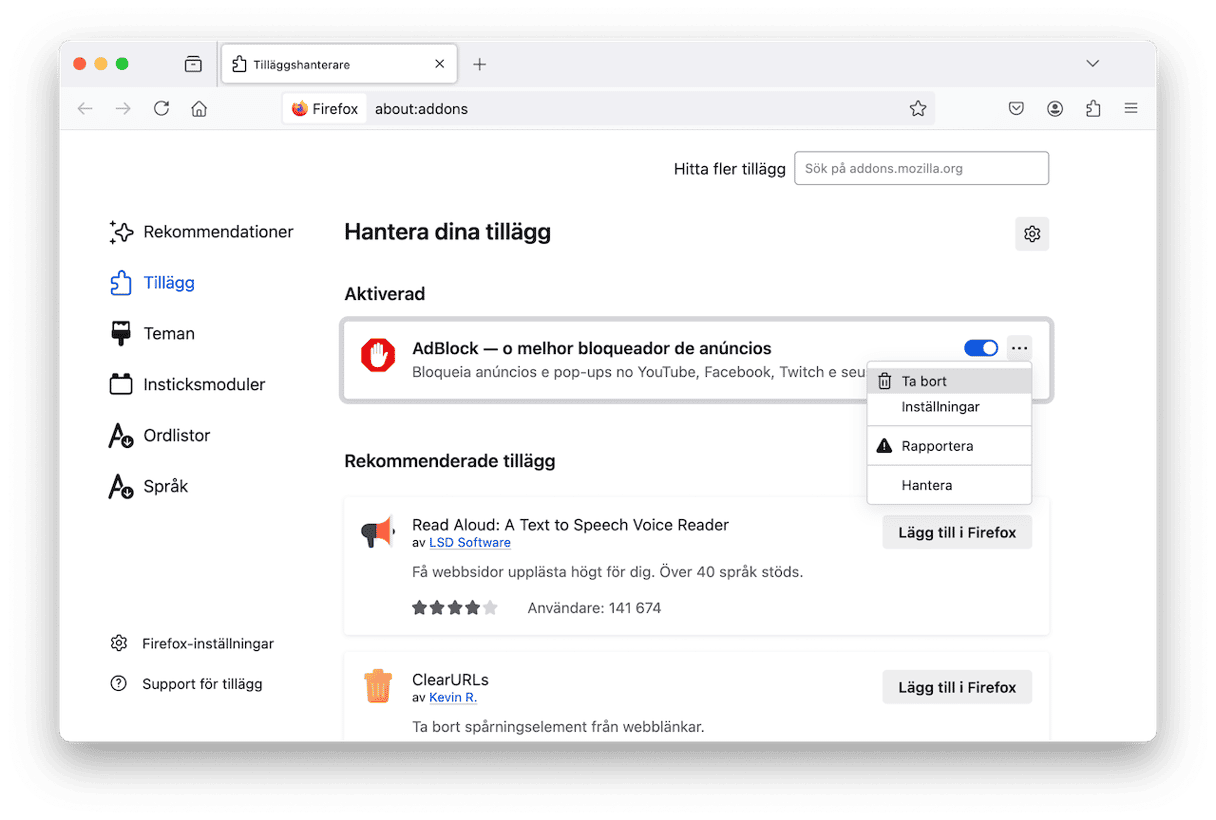This screenshot has height=820, width=1216.
Task: Open the gear tools menu for add-ons
Action: (x=1032, y=234)
